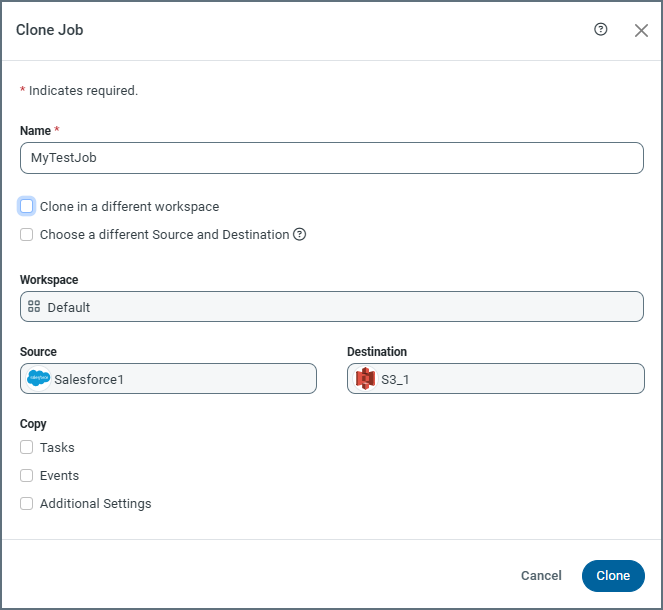
Task: Tick Choose a different Source and Destination
Action: coord(27,235)
